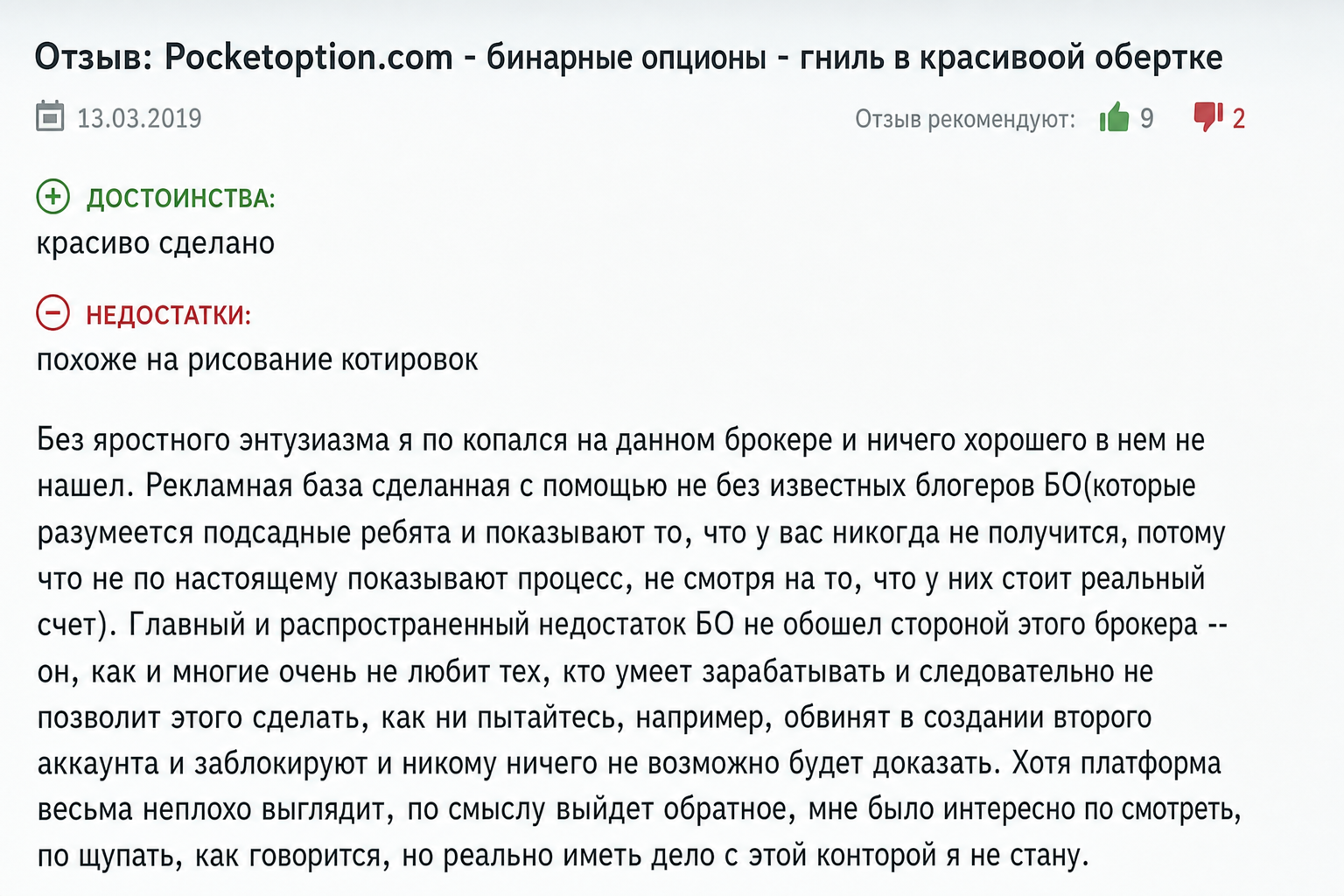Click the text 'похоже на рисование котировок'

[257, 360]
